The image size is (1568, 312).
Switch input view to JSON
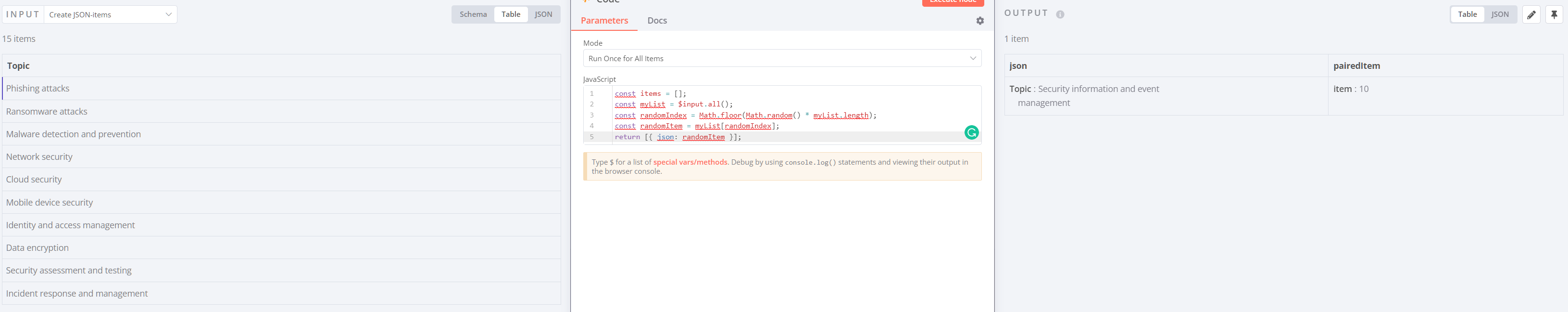pos(543,14)
